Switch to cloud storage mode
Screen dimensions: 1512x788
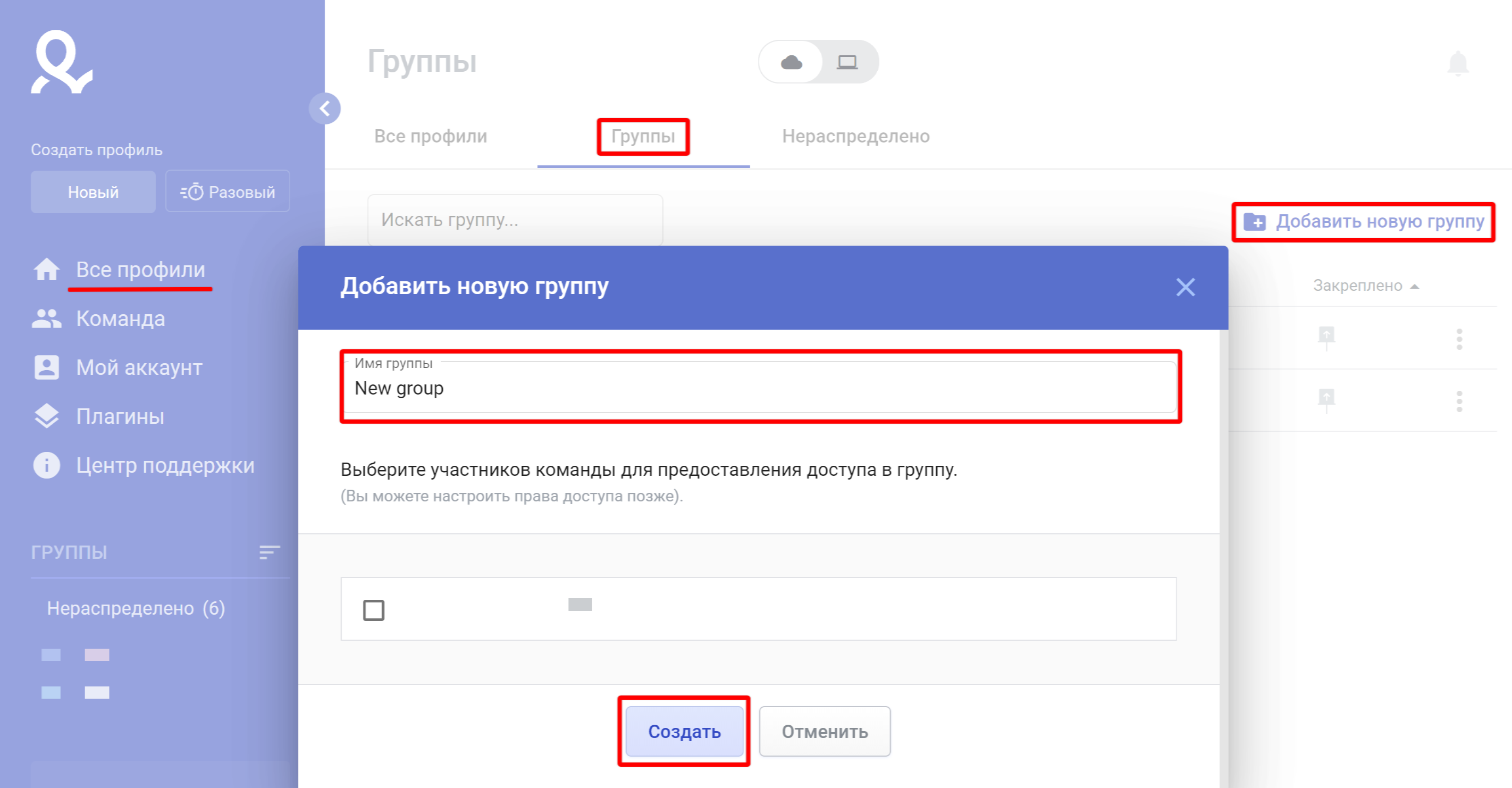tap(791, 62)
